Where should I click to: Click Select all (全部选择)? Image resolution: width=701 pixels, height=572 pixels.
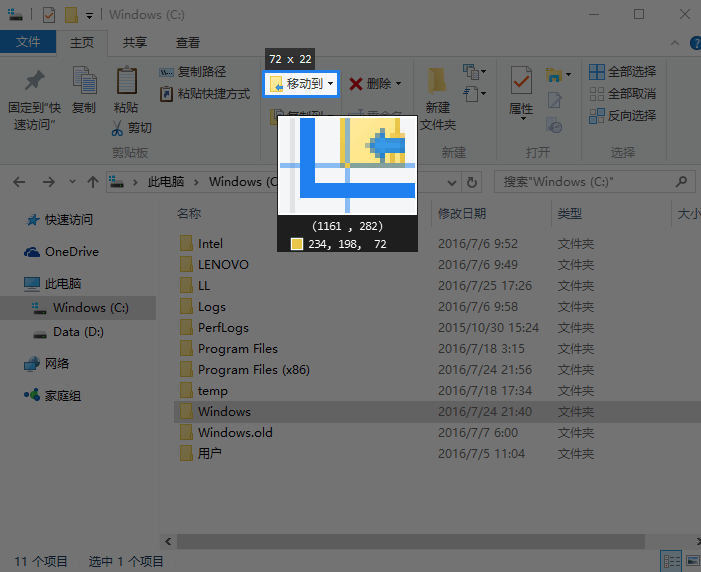coord(622,72)
